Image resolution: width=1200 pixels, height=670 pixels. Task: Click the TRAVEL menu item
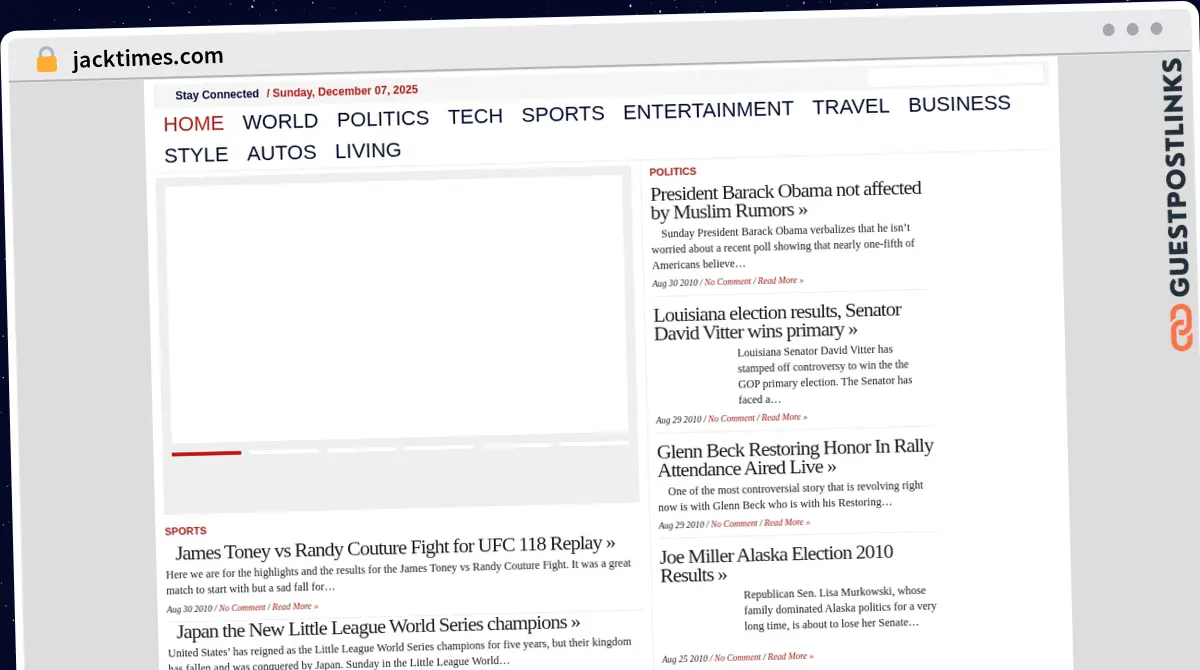pos(850,106)
